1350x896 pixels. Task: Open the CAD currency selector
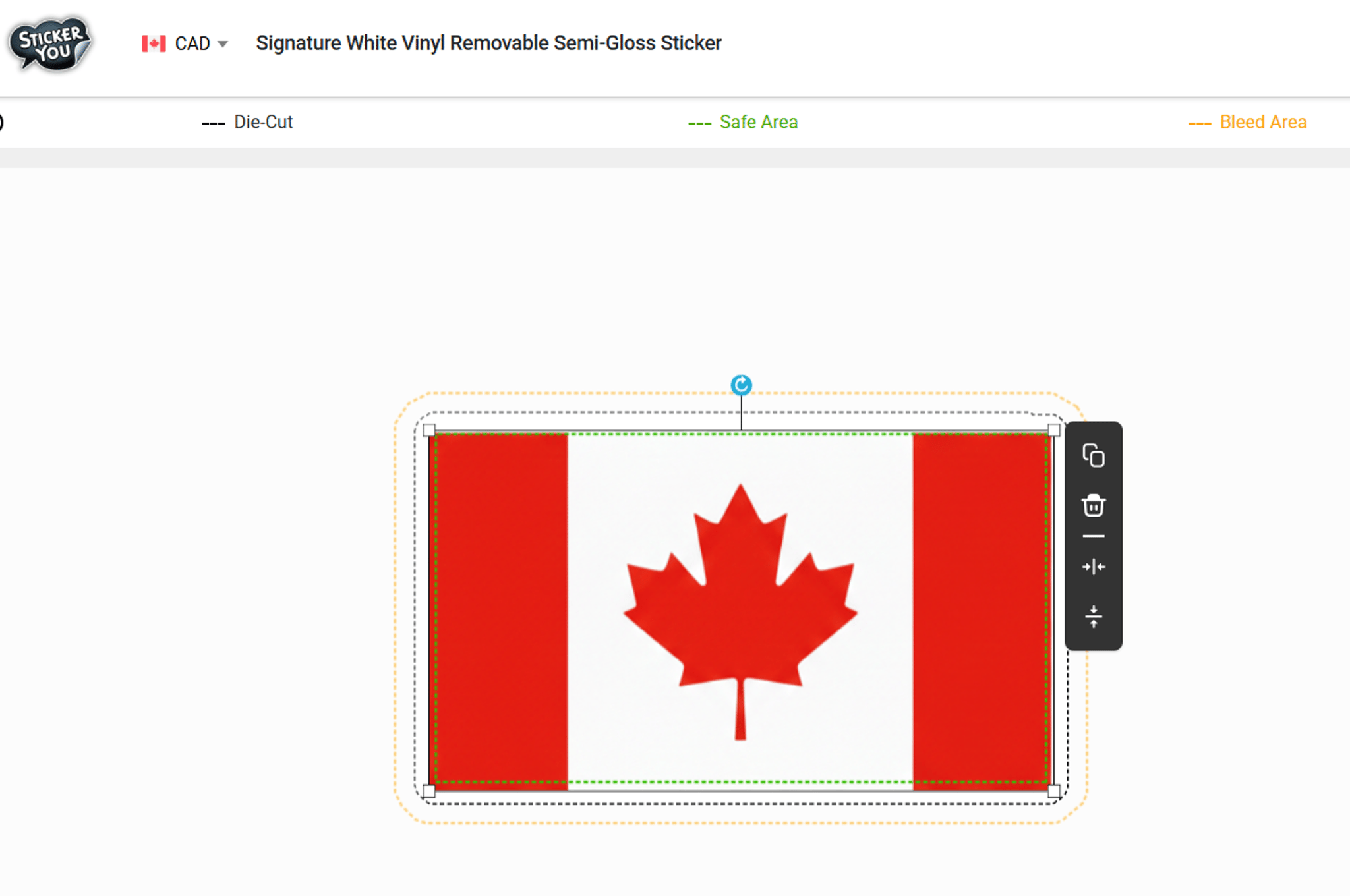[192, 43]
